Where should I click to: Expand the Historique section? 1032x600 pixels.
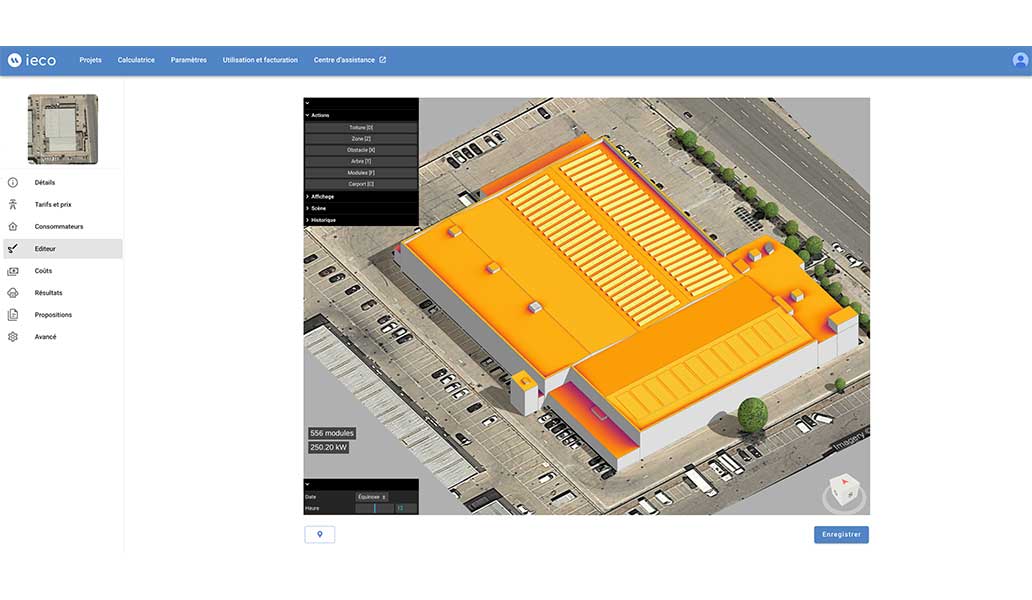pos(308,220)
